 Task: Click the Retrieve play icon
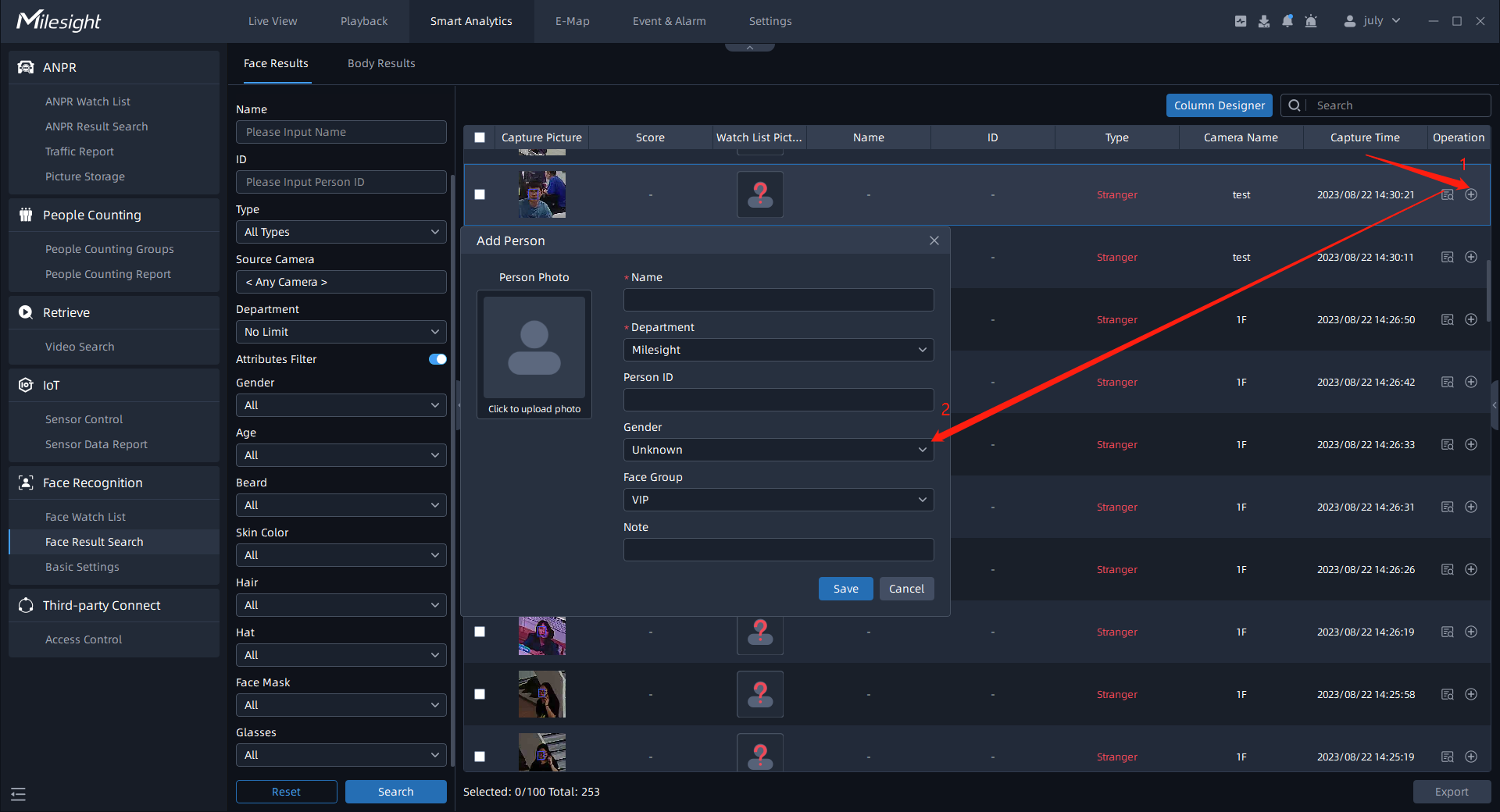[26, 312]
